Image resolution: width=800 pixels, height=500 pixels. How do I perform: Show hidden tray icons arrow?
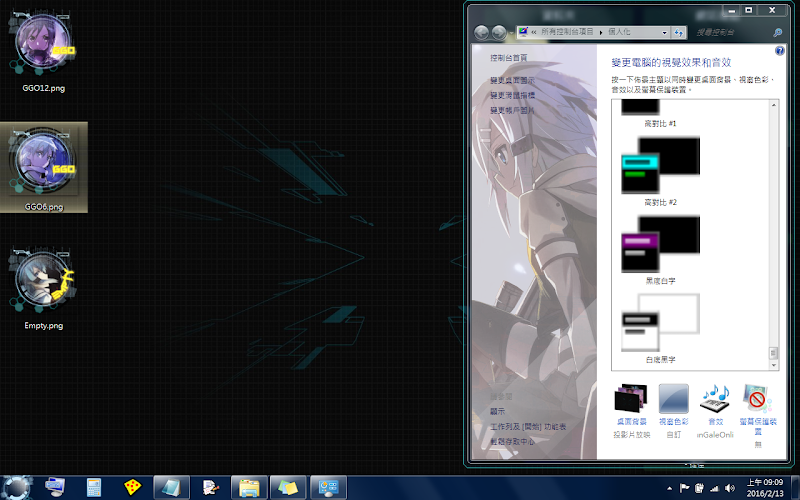click(x=669, y=488)
